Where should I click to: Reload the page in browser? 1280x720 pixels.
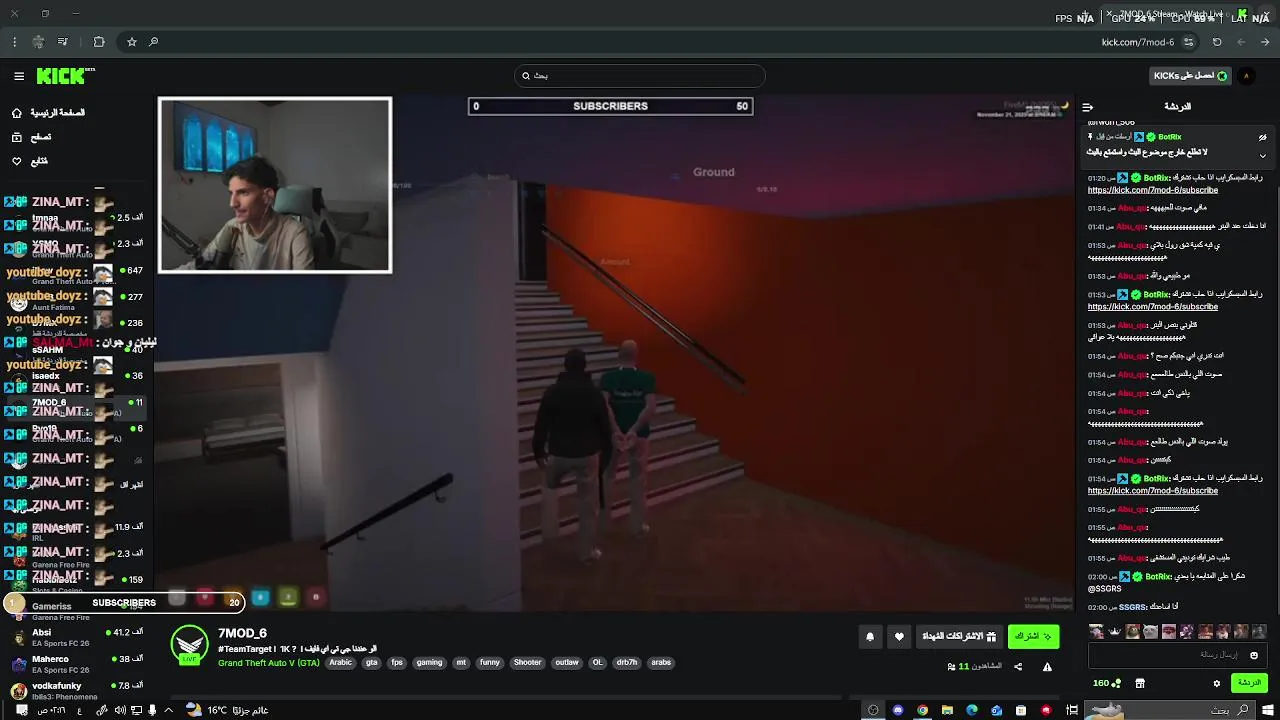(1217, 42)
